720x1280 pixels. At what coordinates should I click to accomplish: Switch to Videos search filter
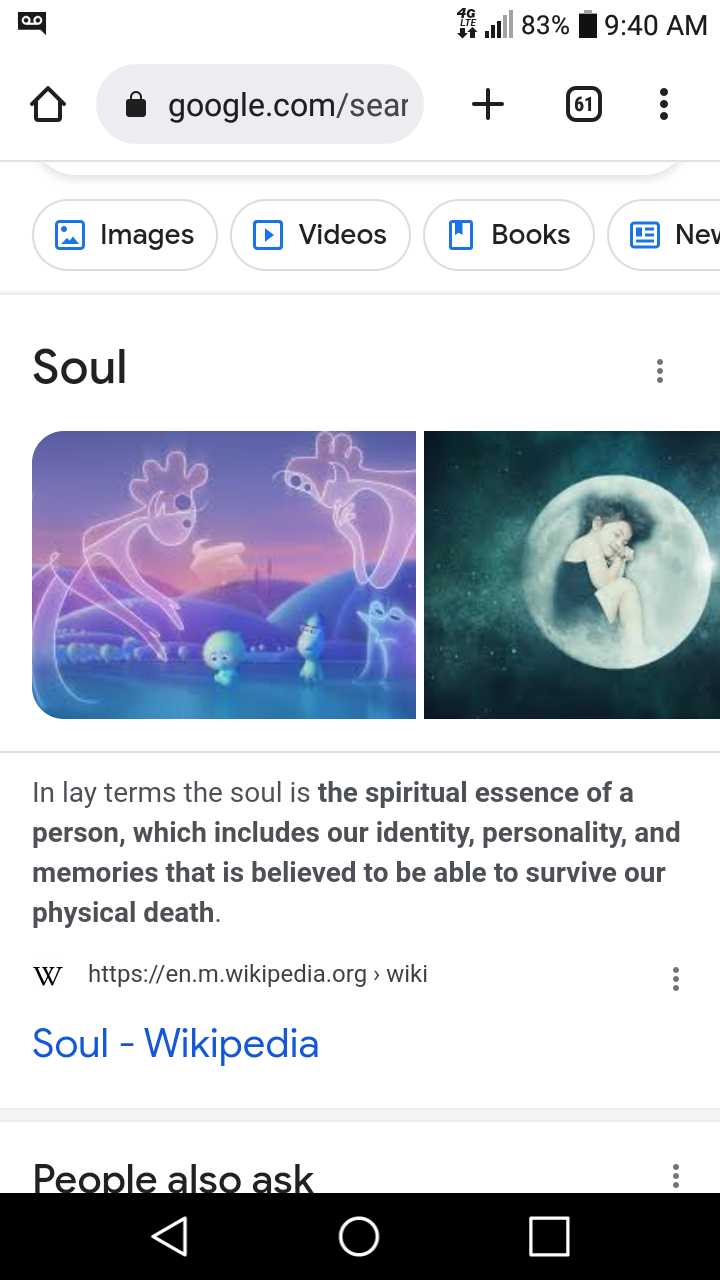[x=320, y=235]
